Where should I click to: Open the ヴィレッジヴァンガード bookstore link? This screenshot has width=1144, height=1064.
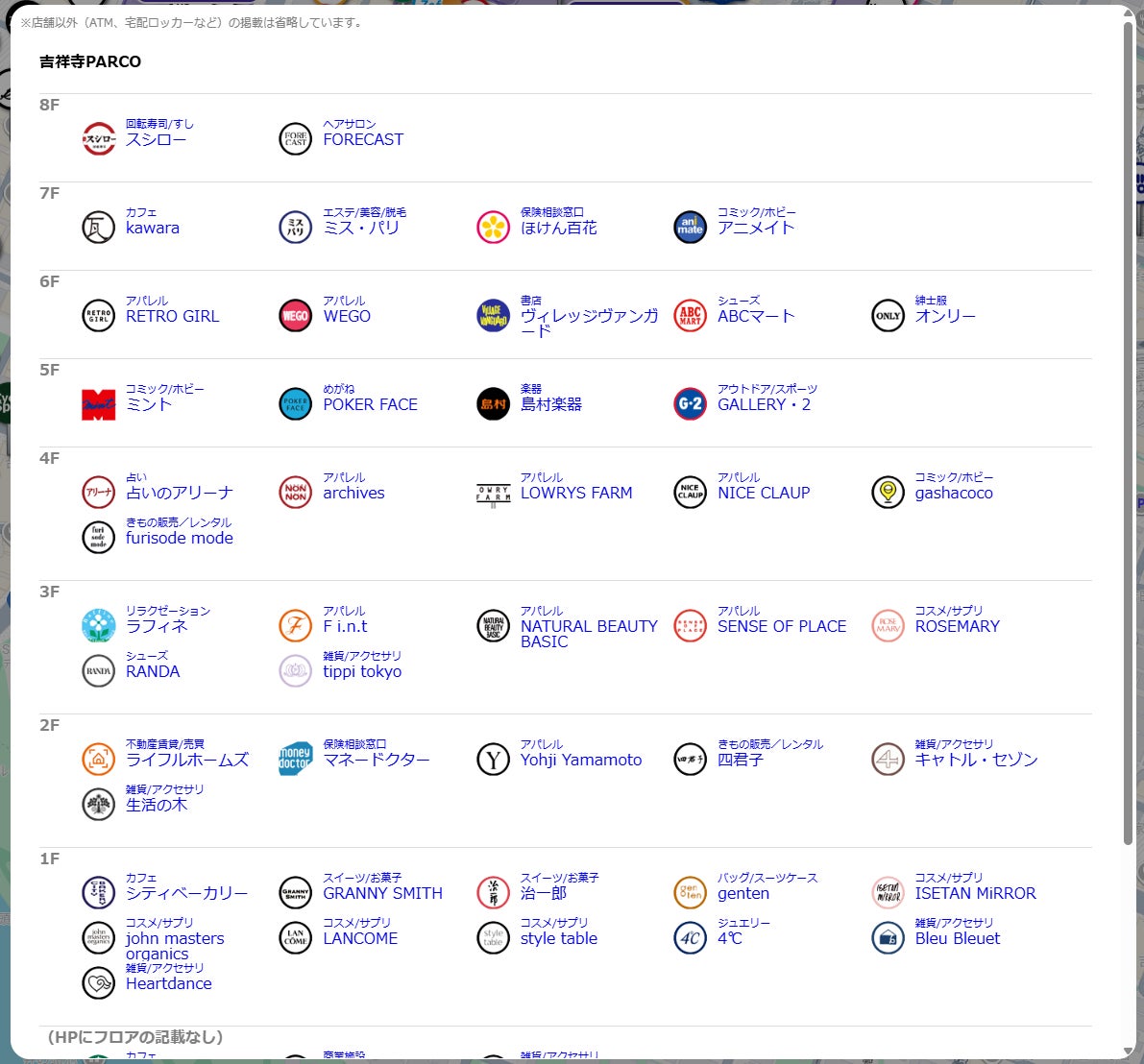(x=589, y=323)
